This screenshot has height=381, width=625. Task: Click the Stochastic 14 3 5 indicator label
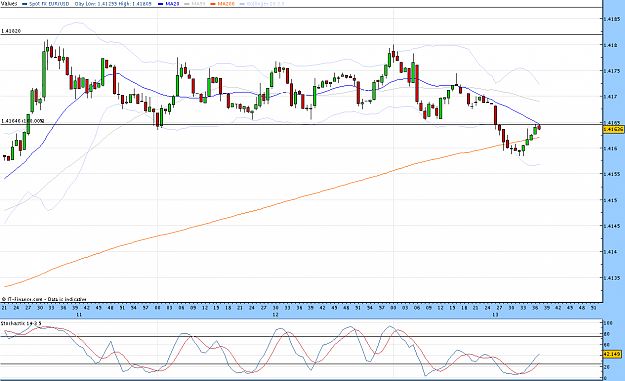21,323
